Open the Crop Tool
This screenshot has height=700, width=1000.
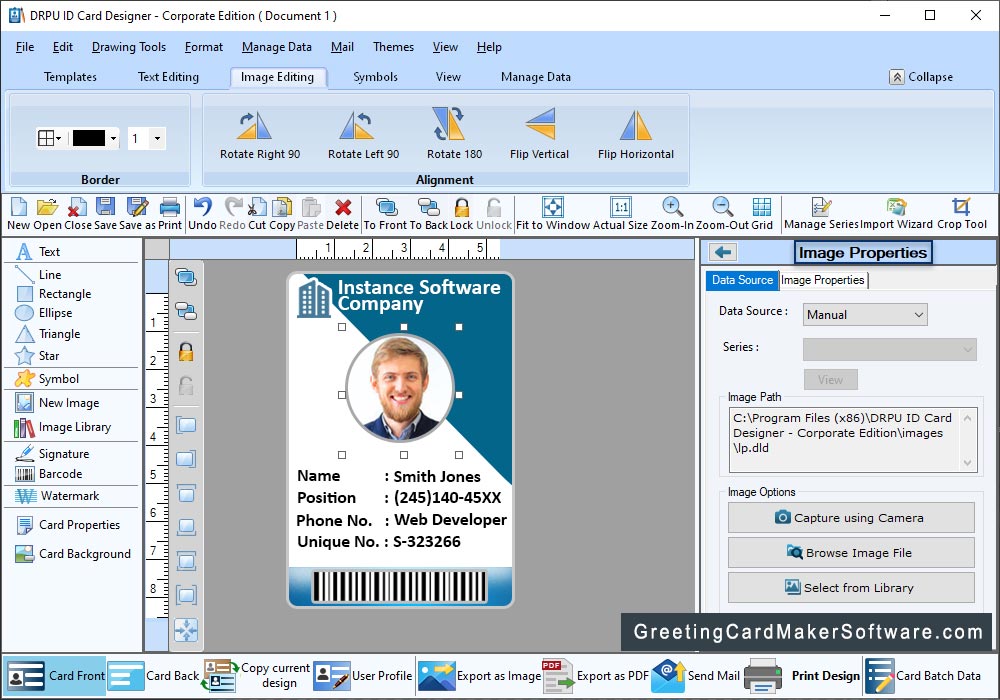[x=962, y=208]
